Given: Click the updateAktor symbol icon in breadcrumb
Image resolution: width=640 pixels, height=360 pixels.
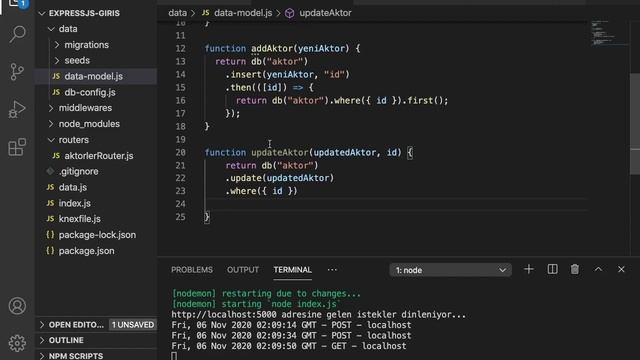Looking at the screenshot, I should (x=289, y=13).
